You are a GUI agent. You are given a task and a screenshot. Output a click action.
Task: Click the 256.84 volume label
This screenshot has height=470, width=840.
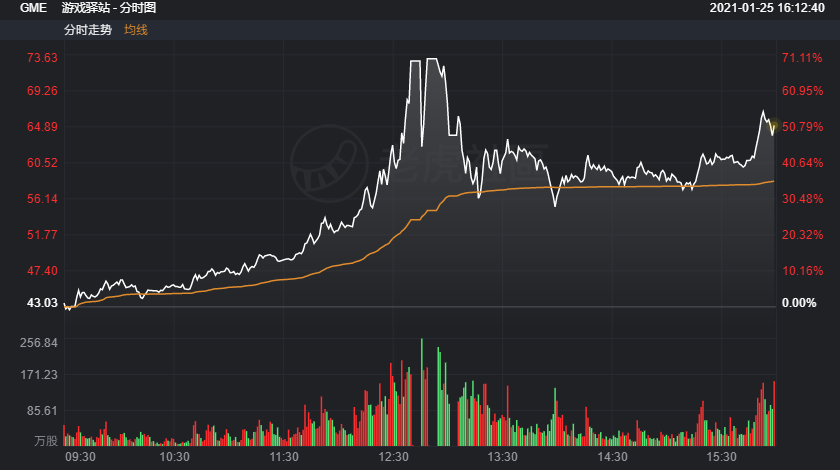point(39,342)
